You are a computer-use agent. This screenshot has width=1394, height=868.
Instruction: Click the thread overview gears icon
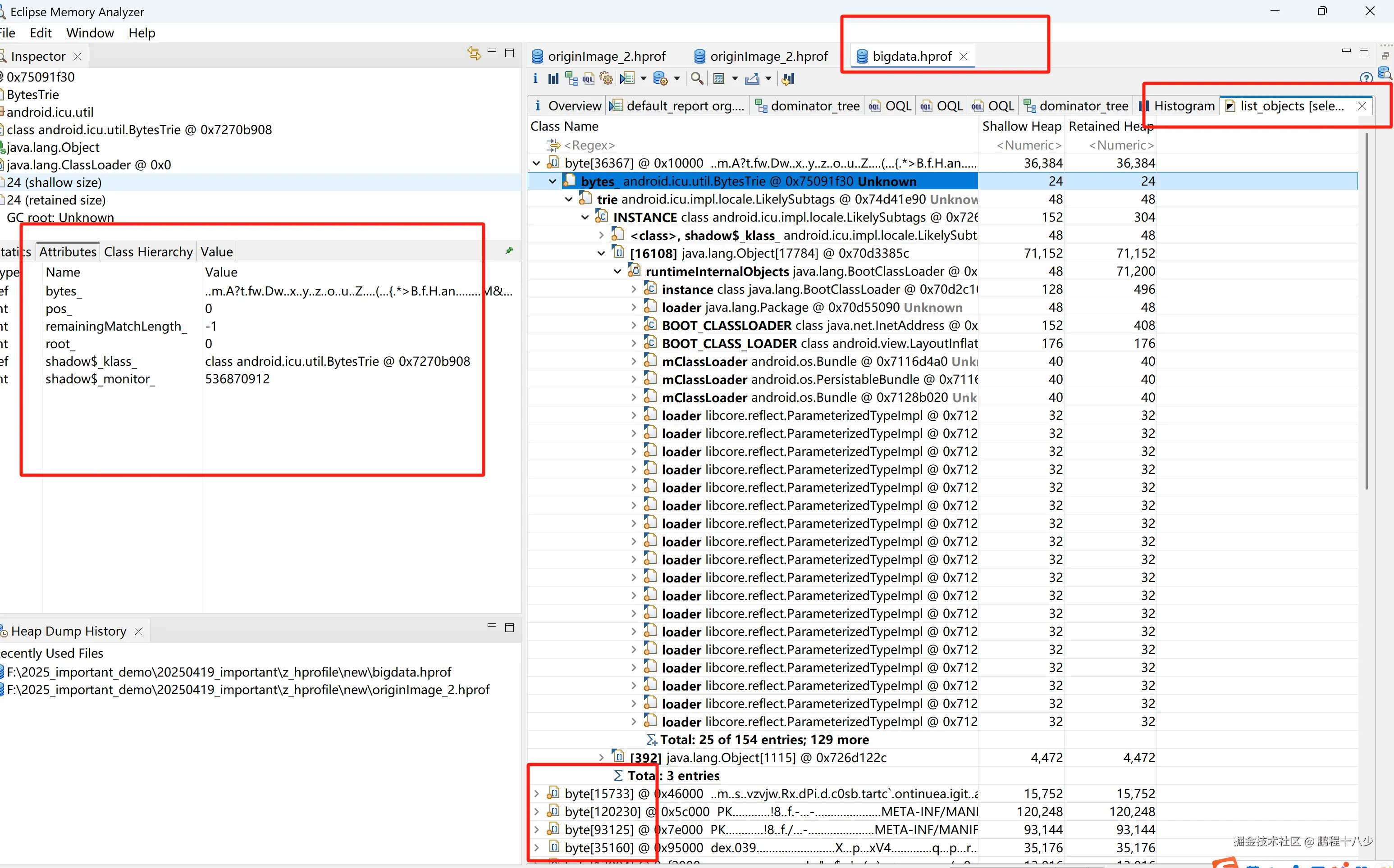(606, 79)
